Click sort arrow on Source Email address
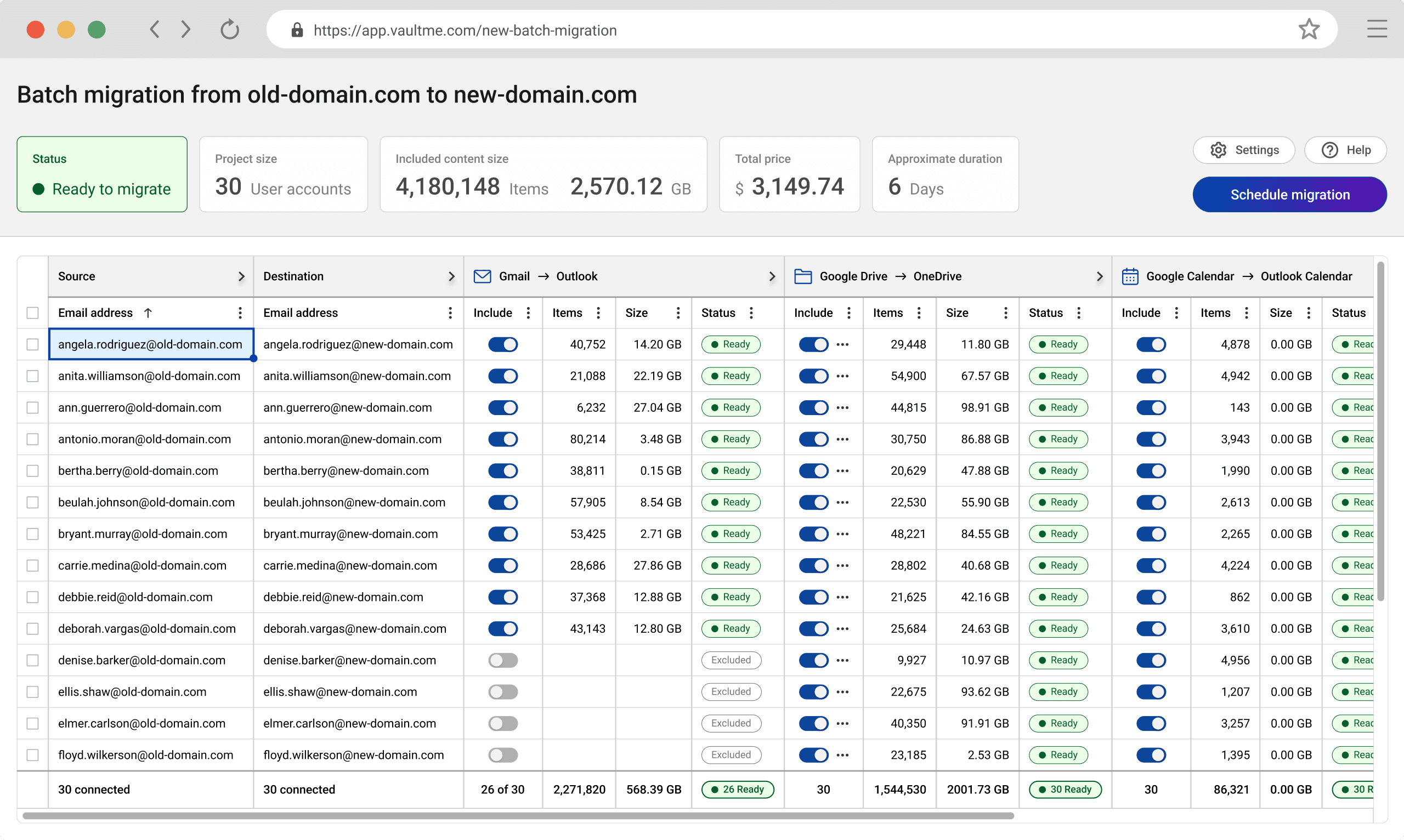 click(148, 313)
